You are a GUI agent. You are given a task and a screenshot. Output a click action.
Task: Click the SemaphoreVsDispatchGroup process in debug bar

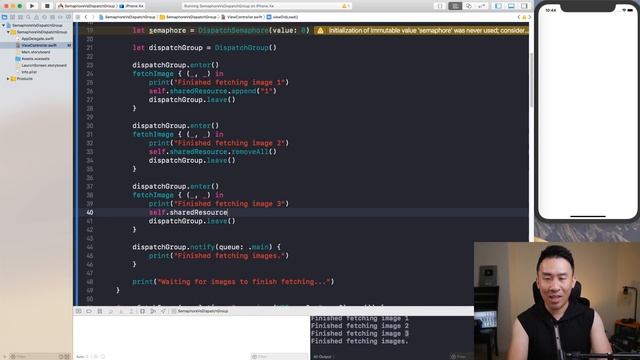(x=200, y=311)
